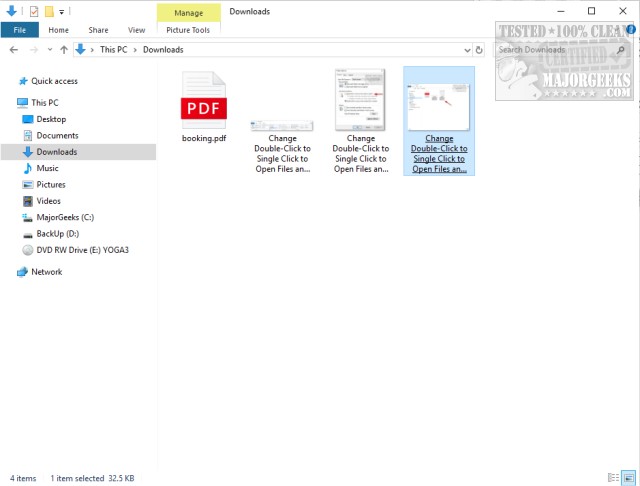640x486 pixels.
Task: Select the wide strip image thumbnail
Action: [282, 126]
